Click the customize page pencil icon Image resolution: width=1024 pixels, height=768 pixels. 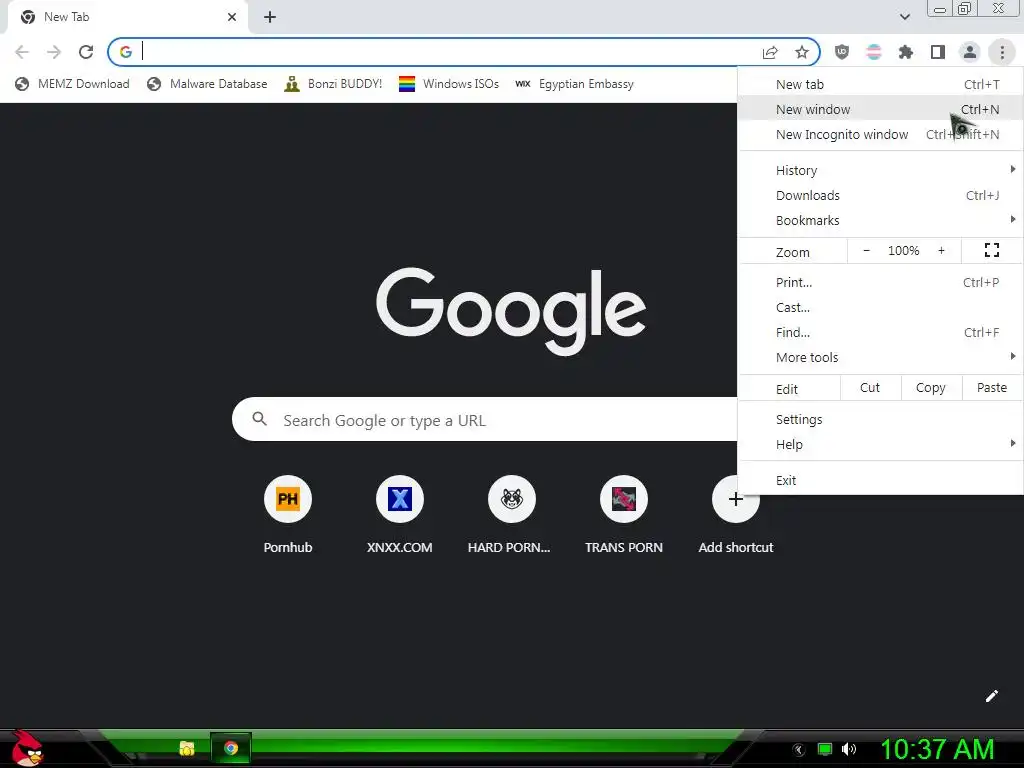tap(991, 696)
